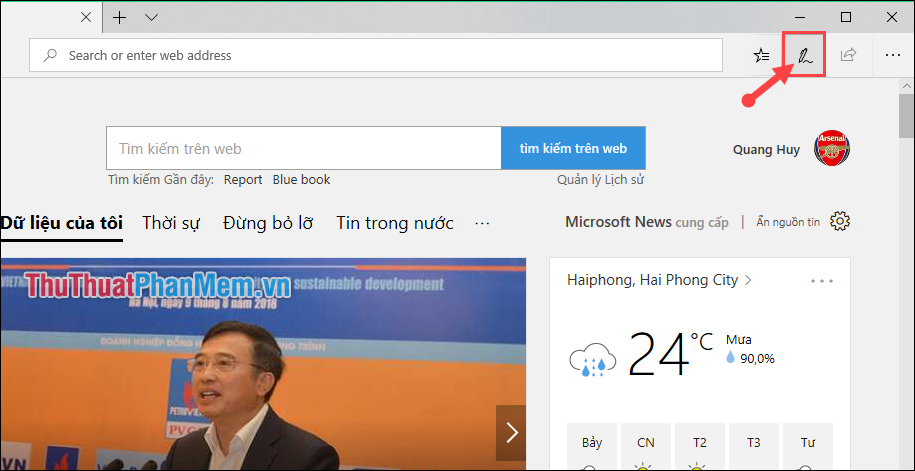915x471 pixels.
Task: Click the Search or enter web address bar
Action: tap(376, 55)
